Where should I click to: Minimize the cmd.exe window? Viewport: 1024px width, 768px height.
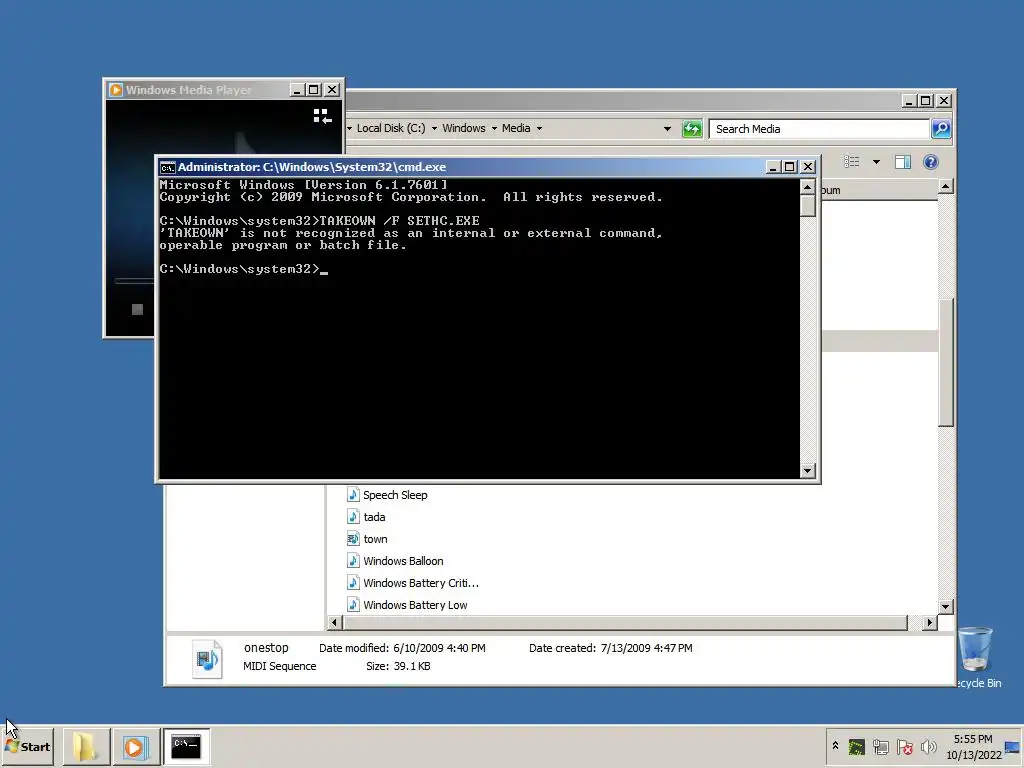point(772,167)
